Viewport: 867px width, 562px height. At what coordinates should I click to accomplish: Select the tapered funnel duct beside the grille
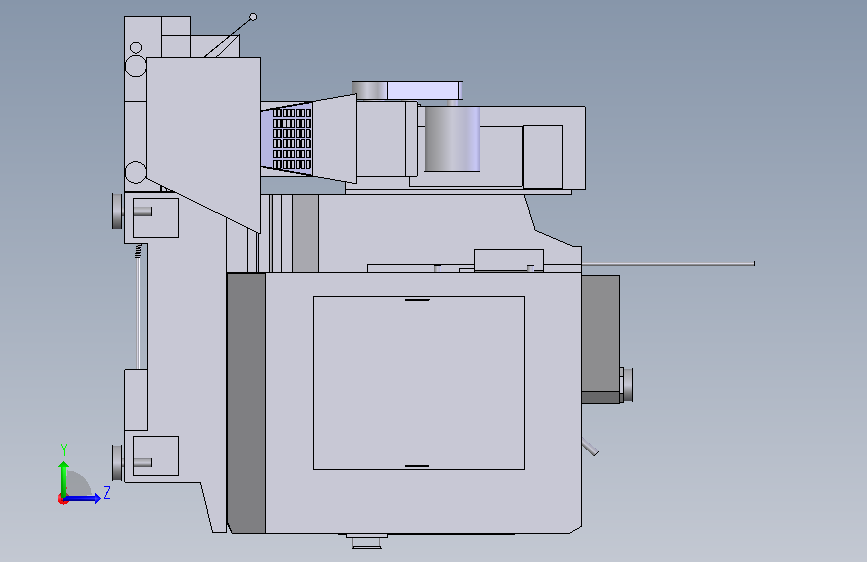(x=335, y=138)
